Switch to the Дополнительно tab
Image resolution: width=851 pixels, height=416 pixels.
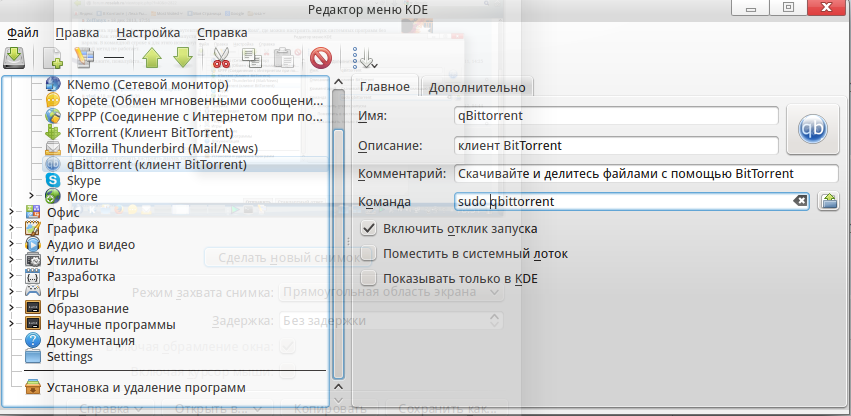tap(477, 87)
